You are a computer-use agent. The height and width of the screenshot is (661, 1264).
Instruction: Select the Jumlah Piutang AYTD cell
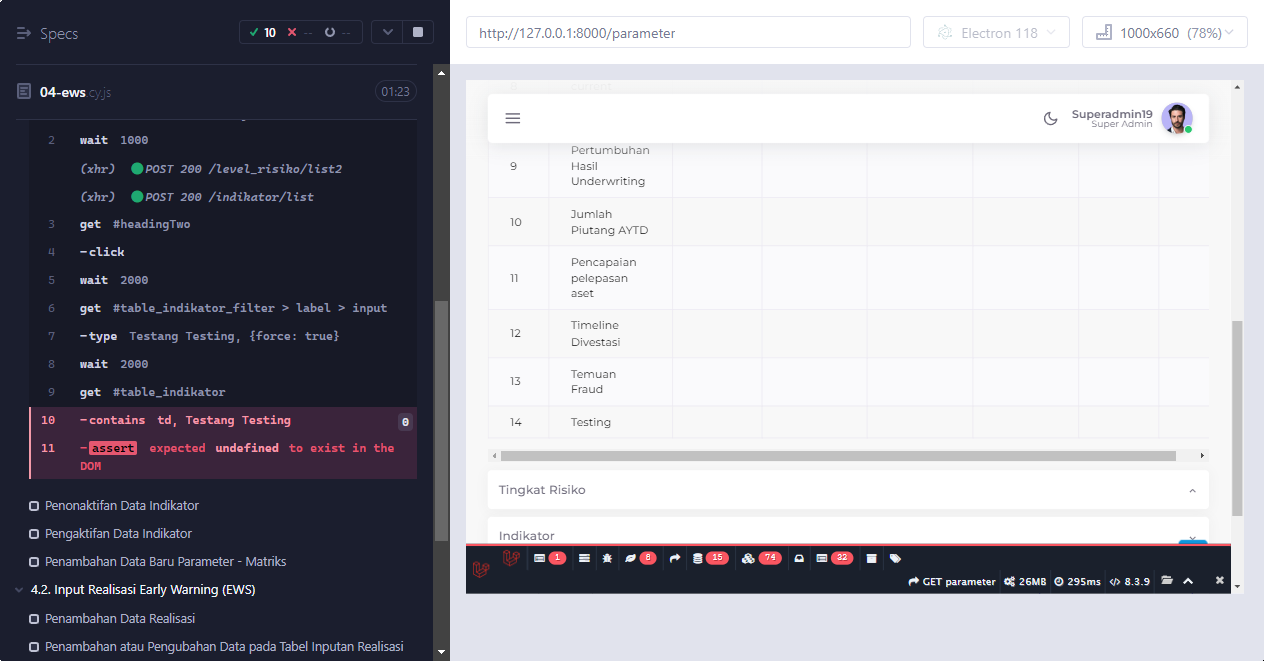click(610, 222)
